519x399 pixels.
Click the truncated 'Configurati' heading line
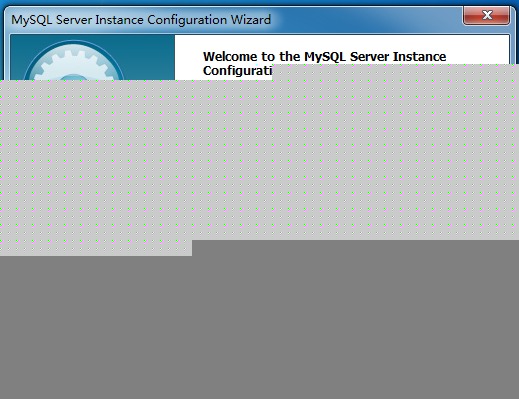coord(237,71)
